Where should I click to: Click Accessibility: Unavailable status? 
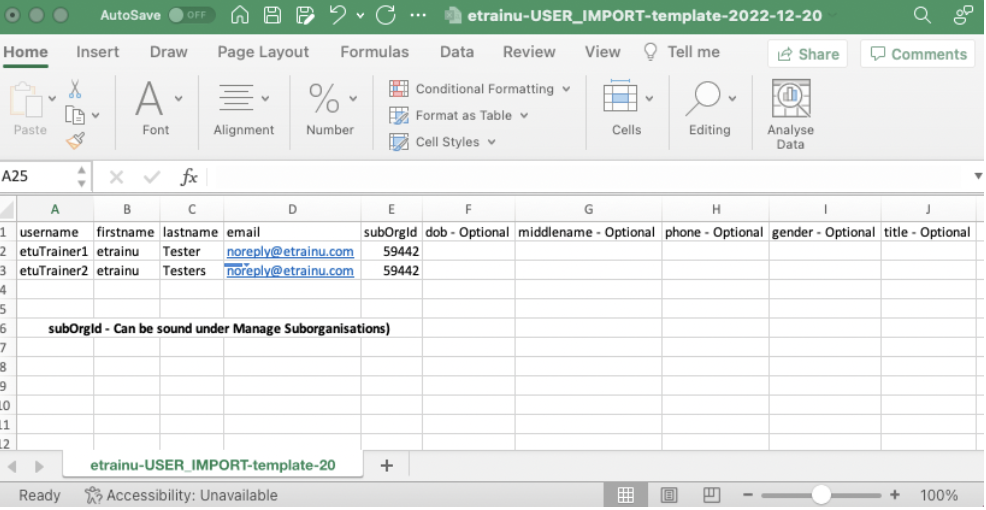coord(181,495)
